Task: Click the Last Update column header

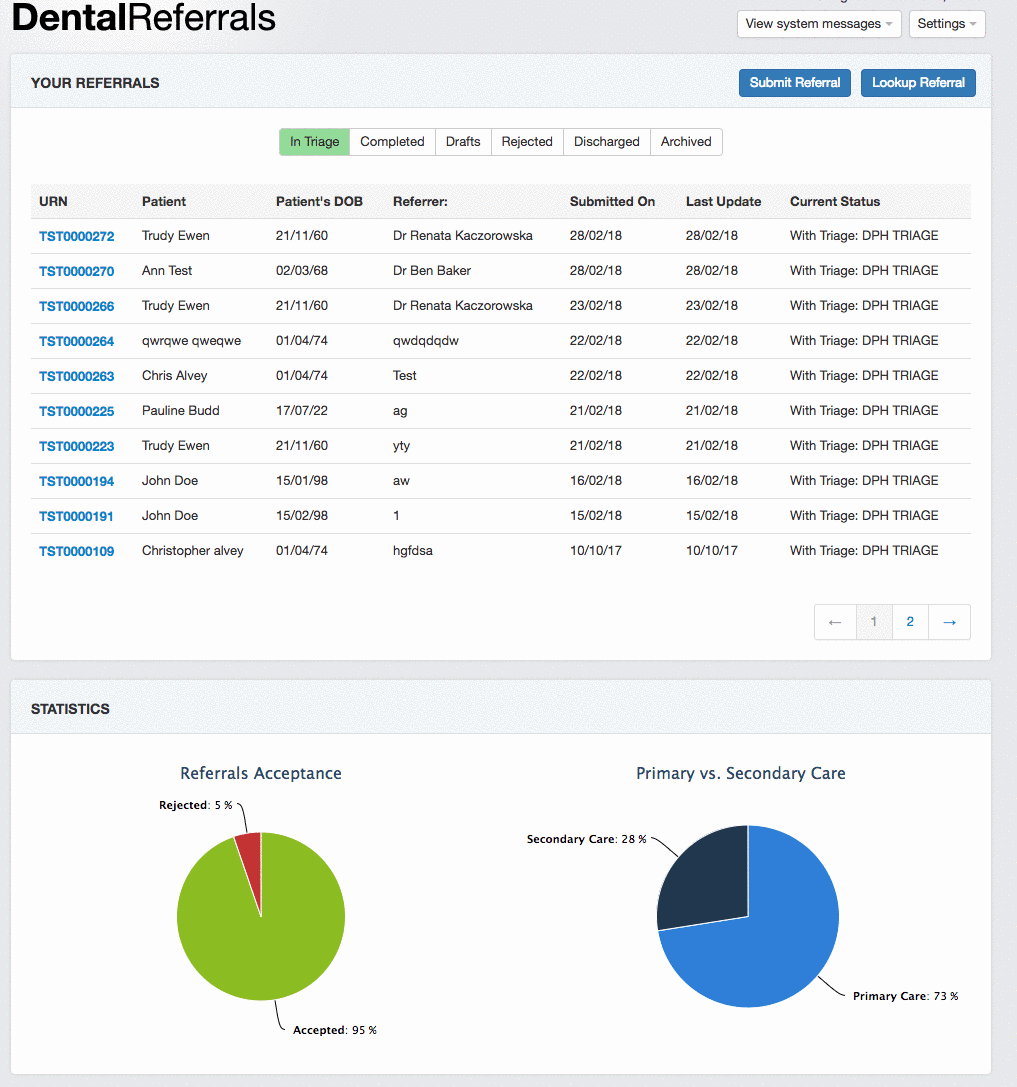Action: tap(723, 202)
